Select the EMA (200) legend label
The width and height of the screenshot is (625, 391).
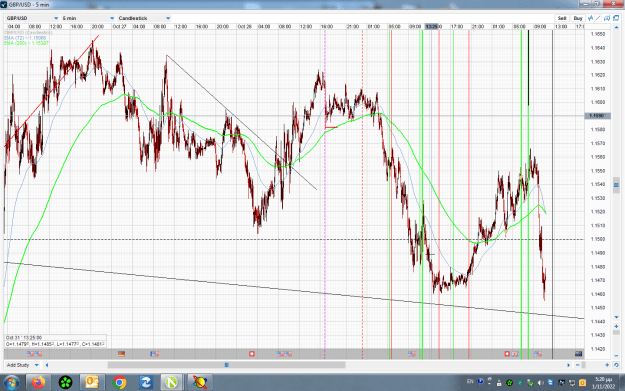click(27, 43)
